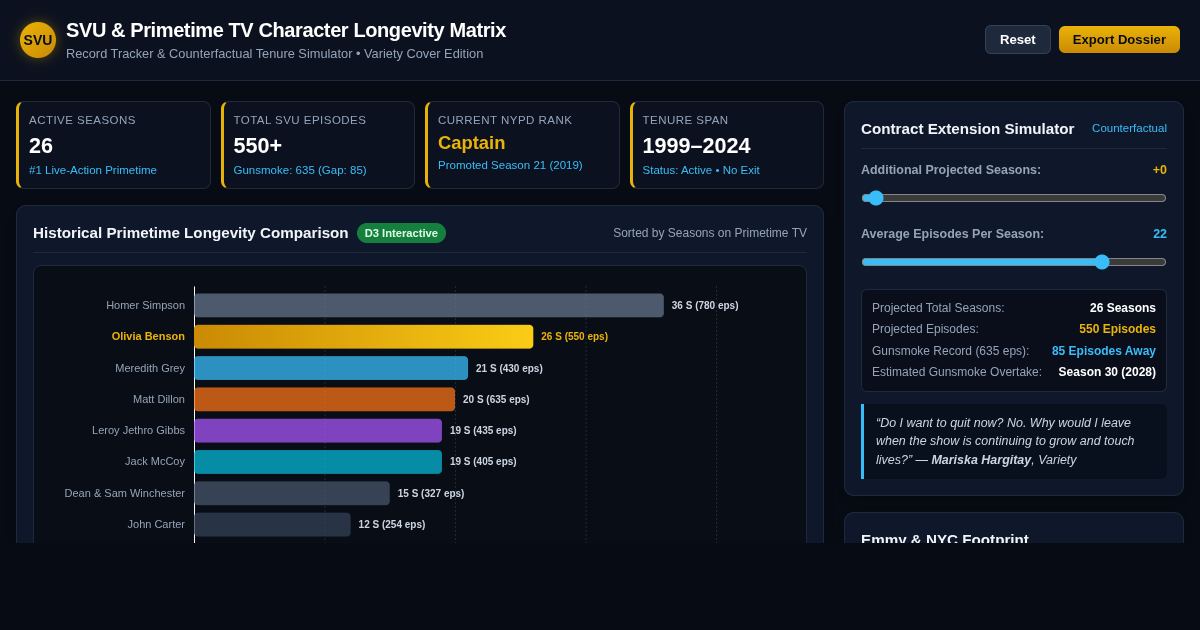Click the Mariska Hargitay quote block

coord(1014,441)
